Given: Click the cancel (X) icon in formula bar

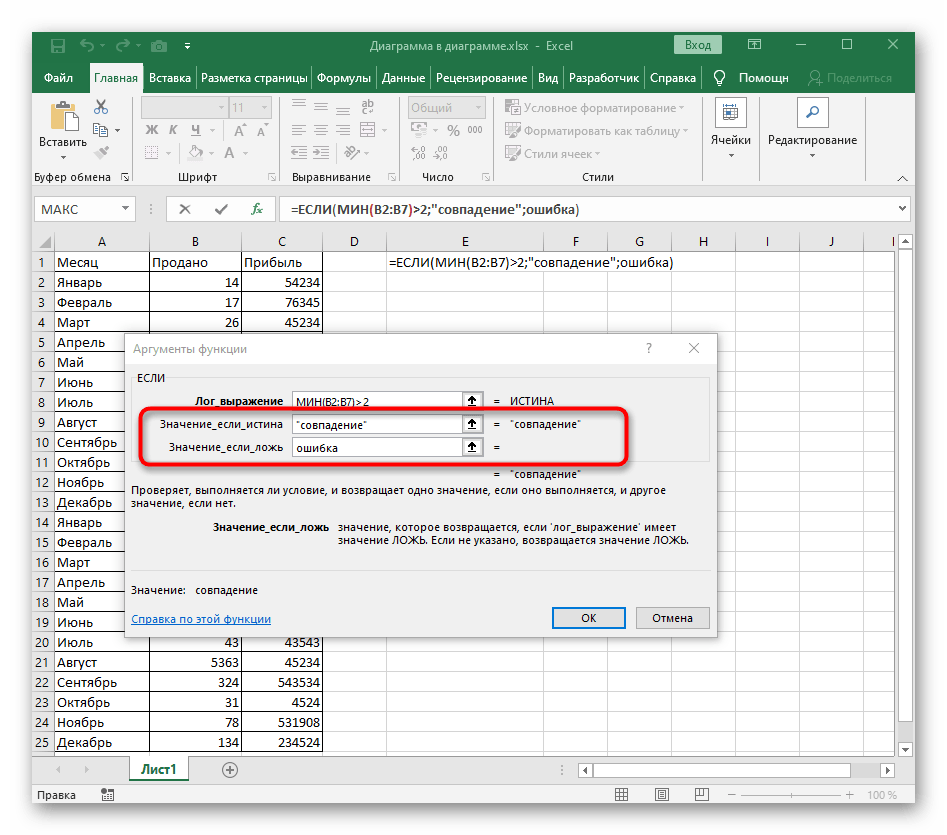Looking at the screenshot, I should tap(185, 209).
